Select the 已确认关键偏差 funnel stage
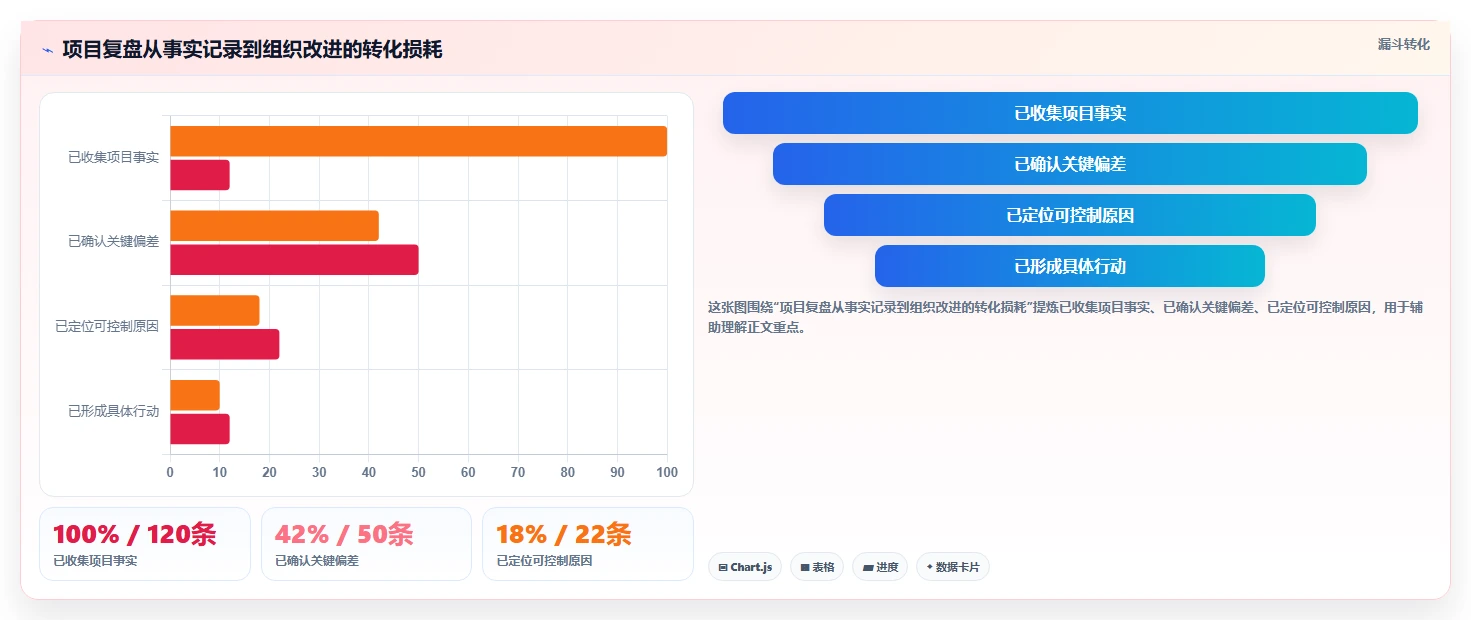Viewport: 1471px width, 620px height. point(1070,164)
